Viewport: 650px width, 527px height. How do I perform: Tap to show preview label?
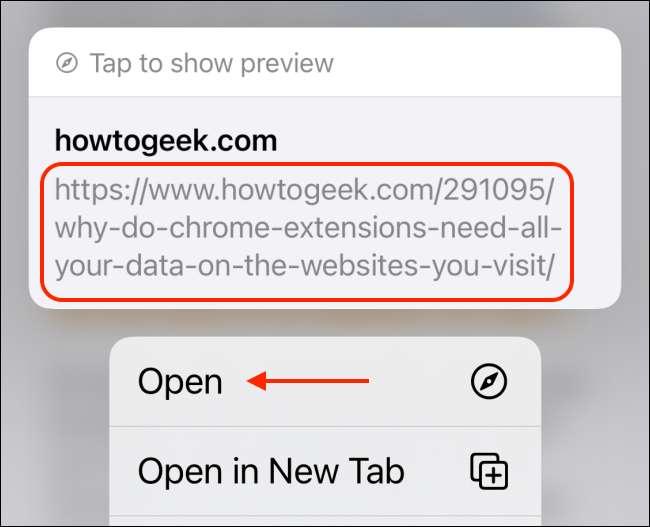[x=211, y=63]
